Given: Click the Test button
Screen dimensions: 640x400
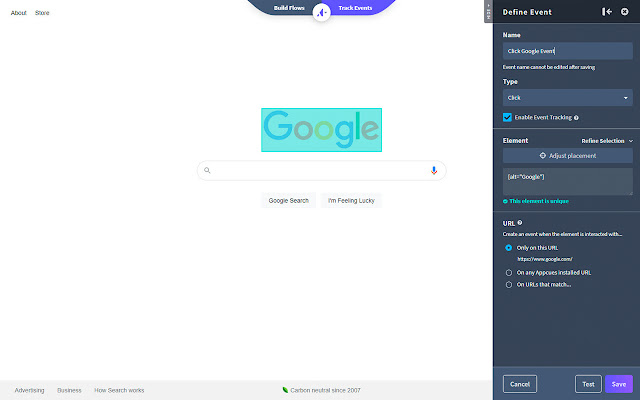Looking at the screenshot, I should (x=588, y=384).
